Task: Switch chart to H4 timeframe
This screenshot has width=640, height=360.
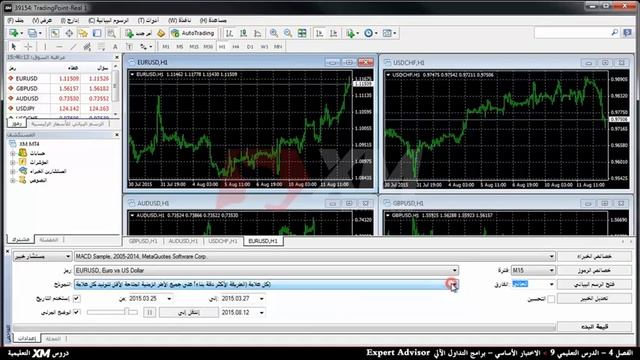Action: pyautogui.click(x=236, y=47)
